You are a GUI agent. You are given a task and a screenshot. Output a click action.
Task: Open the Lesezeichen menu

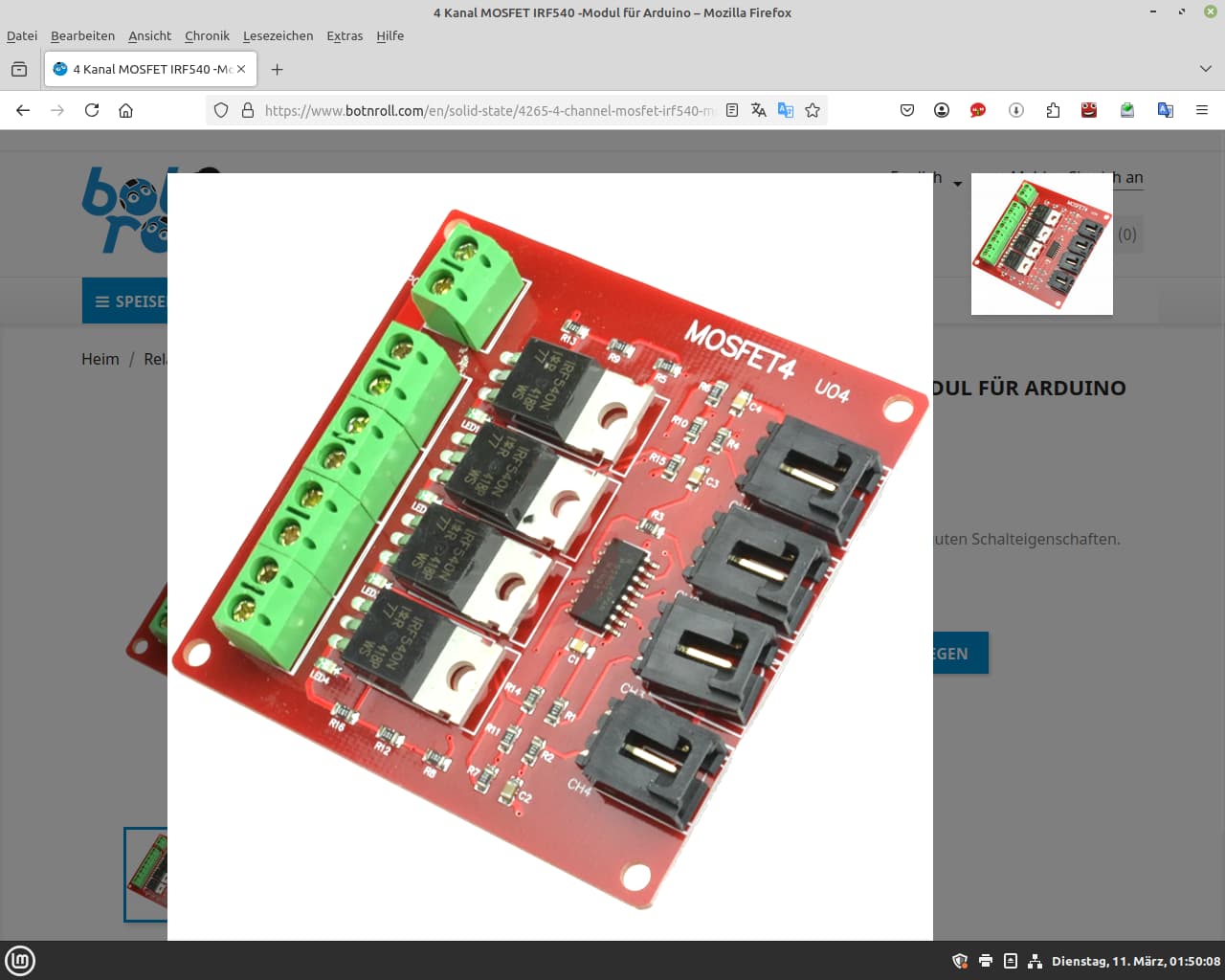pos(278,35)
